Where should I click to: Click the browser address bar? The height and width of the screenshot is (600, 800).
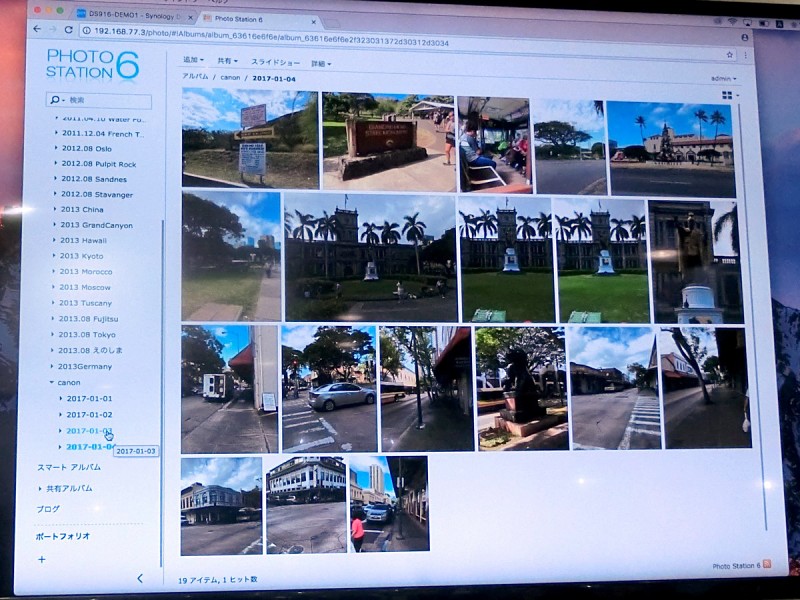[x=408, y=42]
